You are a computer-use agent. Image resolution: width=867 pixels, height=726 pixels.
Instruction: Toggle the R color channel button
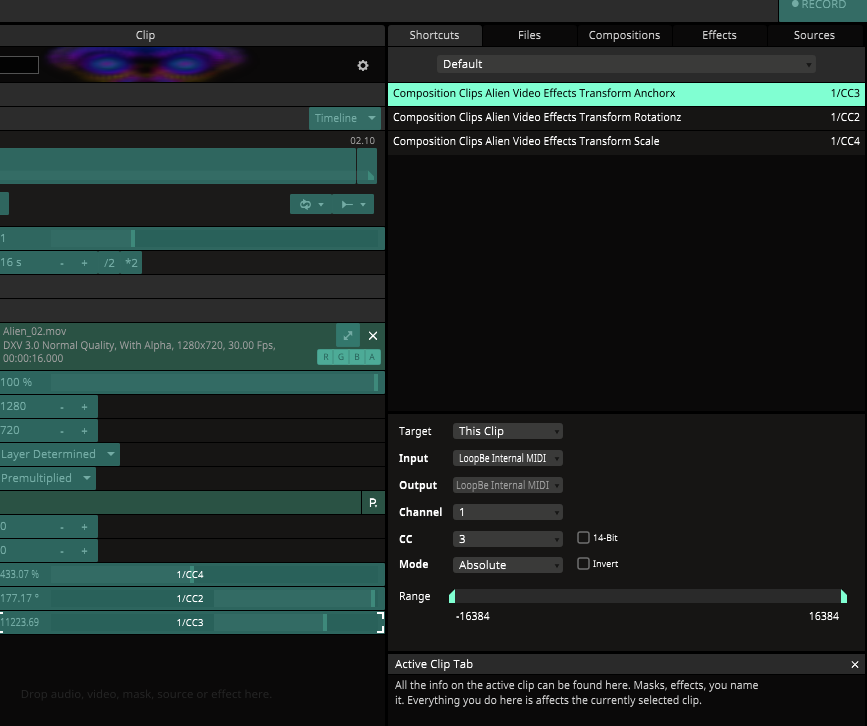click(325, 358)
